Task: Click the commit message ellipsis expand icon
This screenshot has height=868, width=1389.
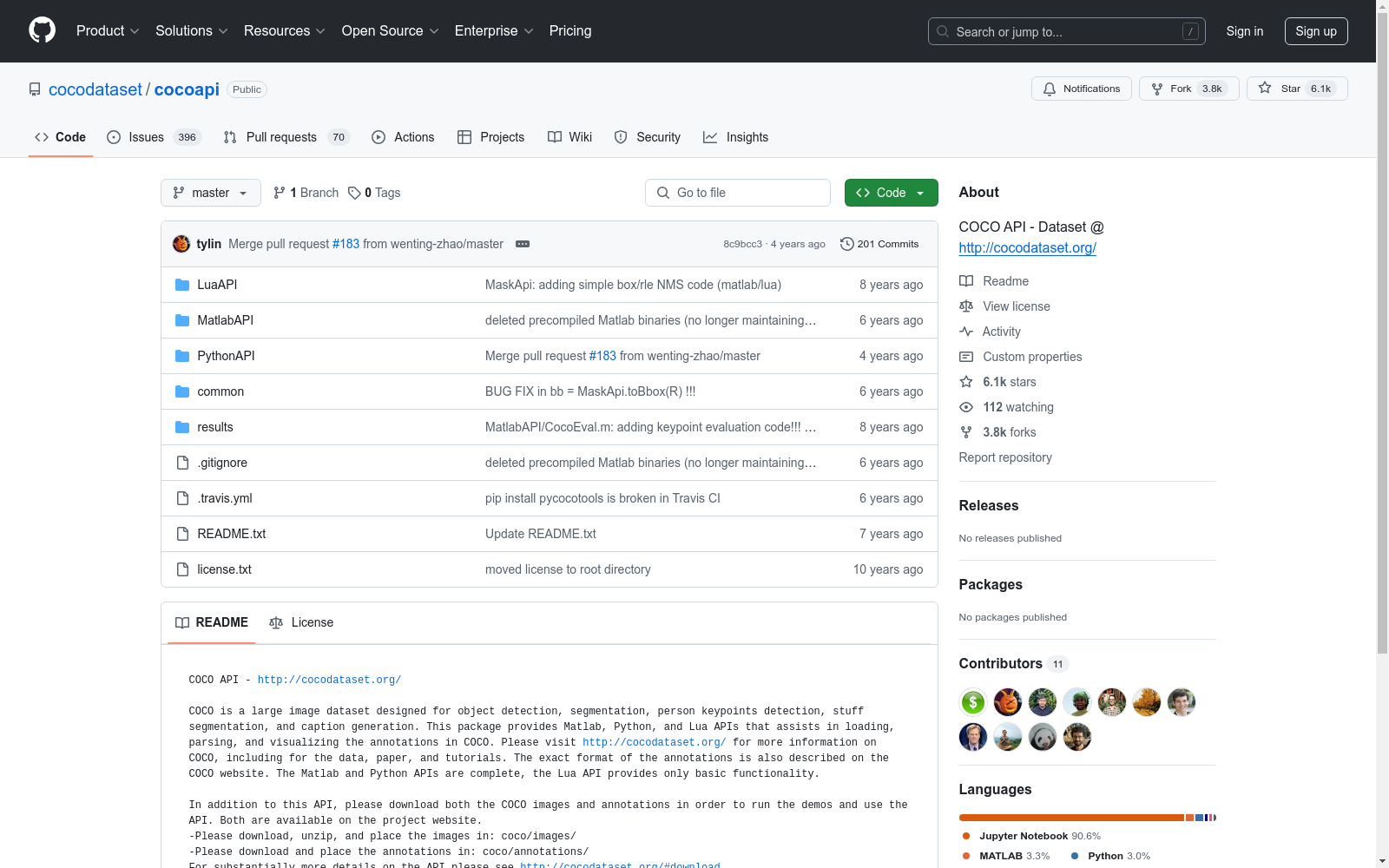Action: (x=523, y=244)
